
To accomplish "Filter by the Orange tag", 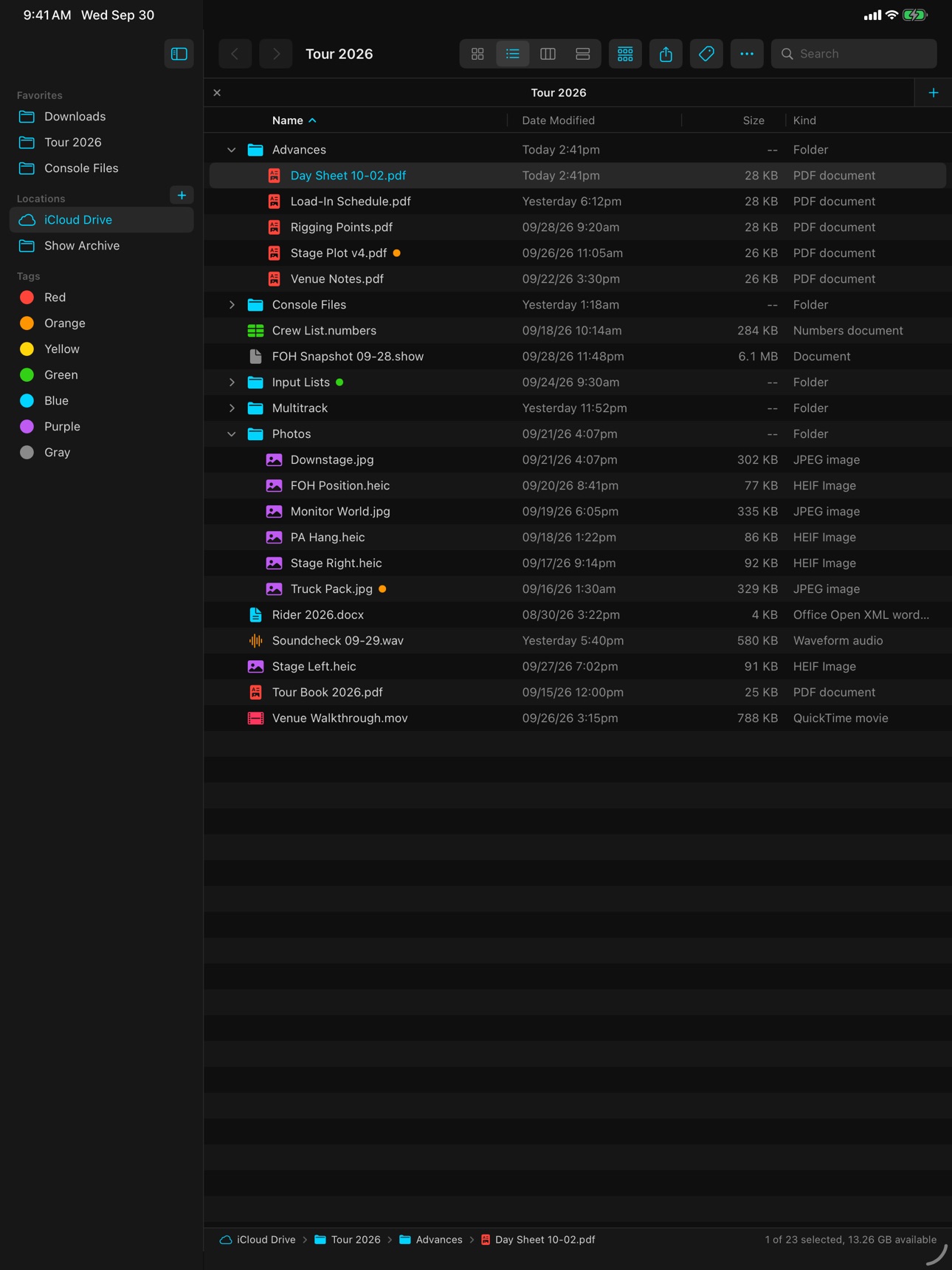I will 101,323.
